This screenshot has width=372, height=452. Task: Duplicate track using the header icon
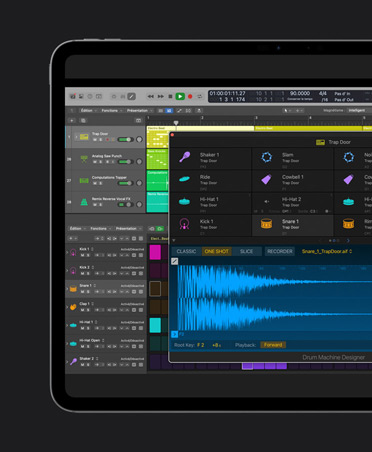pyautogui.click(x=83, y=120)
